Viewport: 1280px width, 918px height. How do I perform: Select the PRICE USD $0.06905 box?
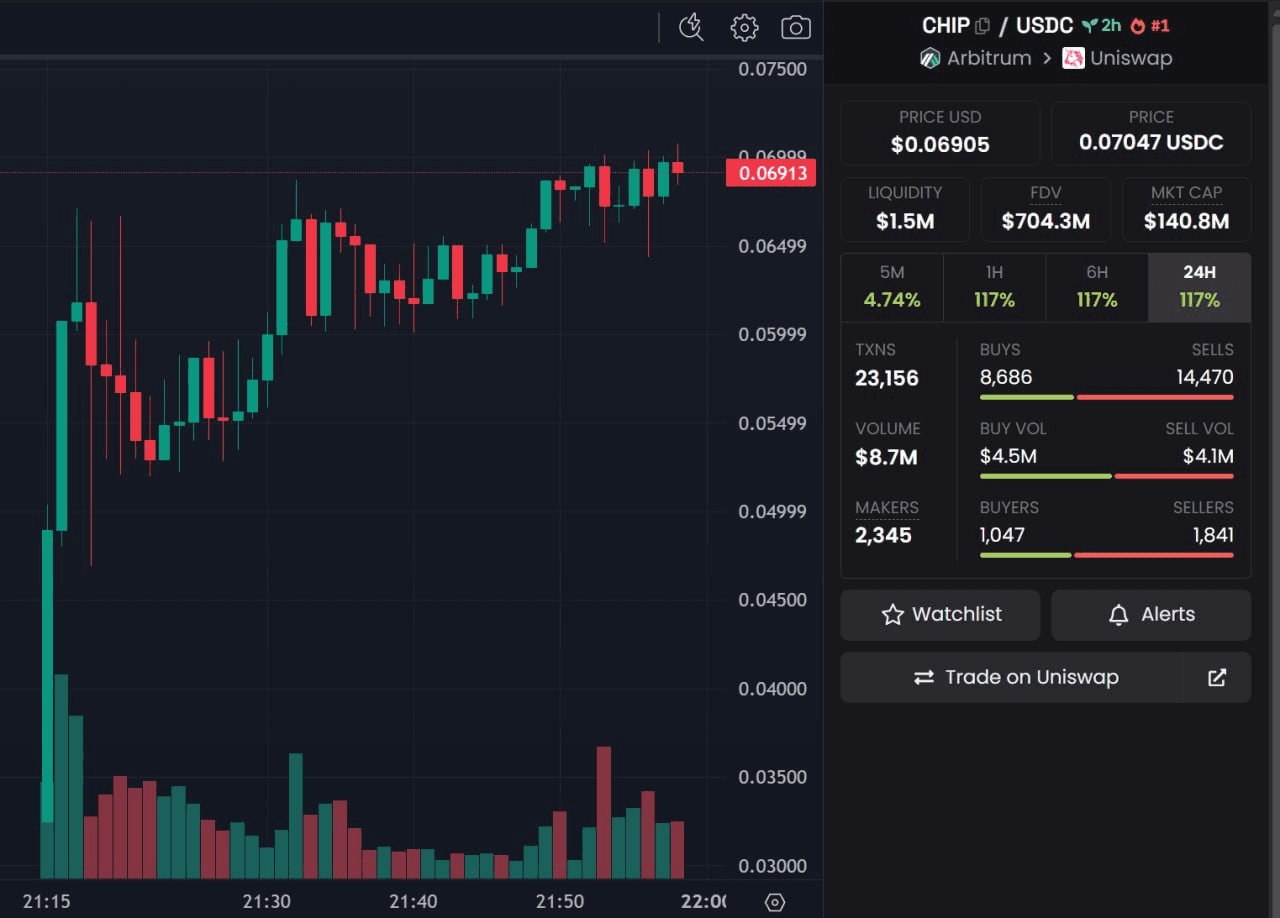[x=940, y=133]
